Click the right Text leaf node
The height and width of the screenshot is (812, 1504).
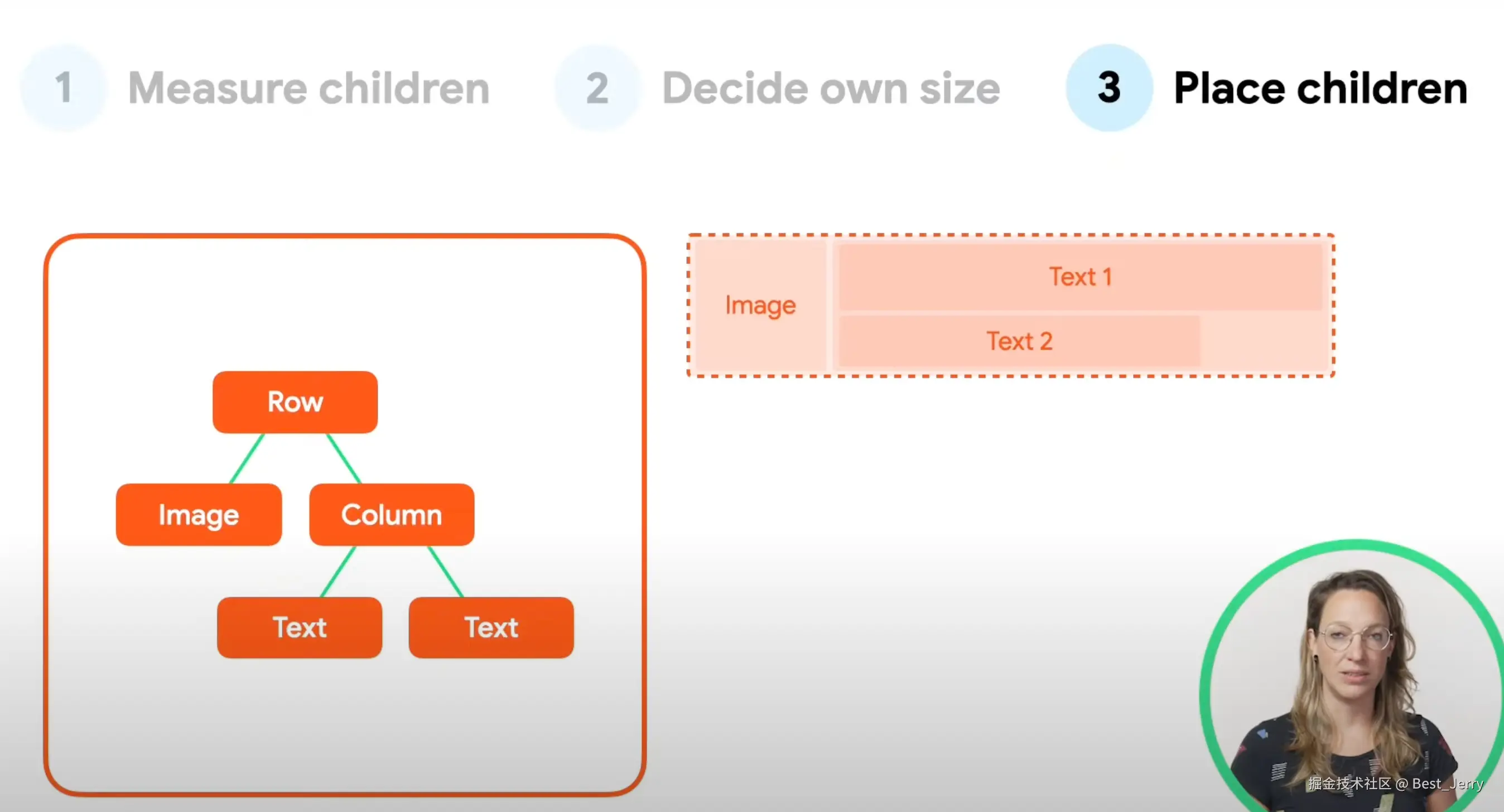click(491, 627)
